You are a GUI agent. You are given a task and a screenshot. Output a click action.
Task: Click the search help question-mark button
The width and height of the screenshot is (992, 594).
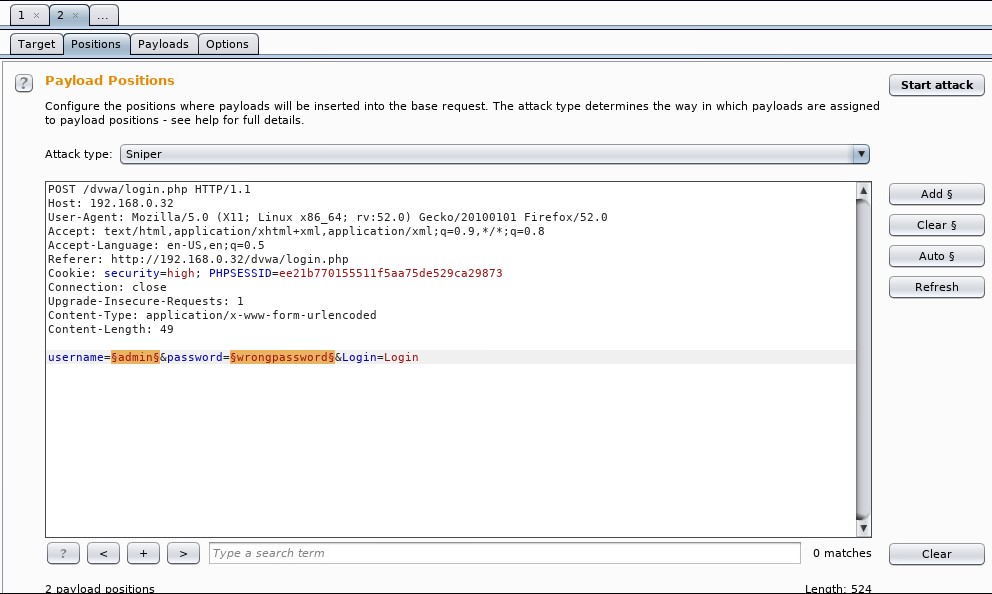tap(63, 553)
